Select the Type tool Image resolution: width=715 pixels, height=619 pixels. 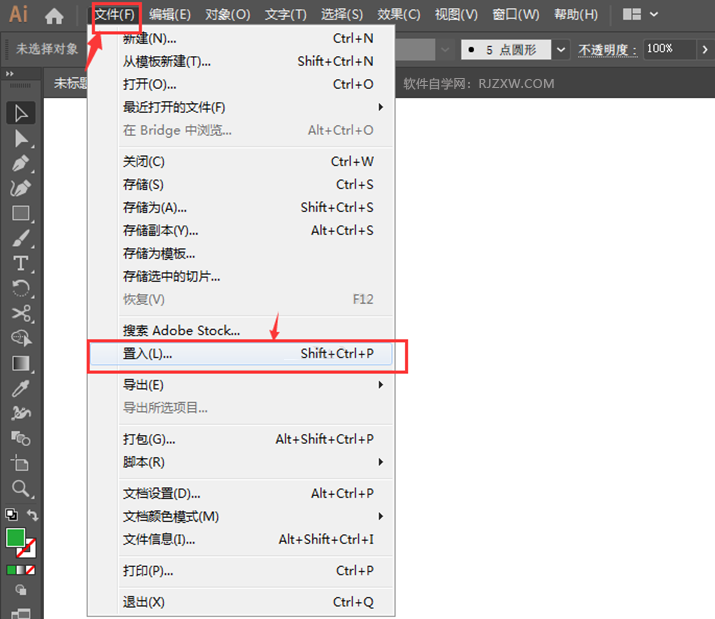21,263
